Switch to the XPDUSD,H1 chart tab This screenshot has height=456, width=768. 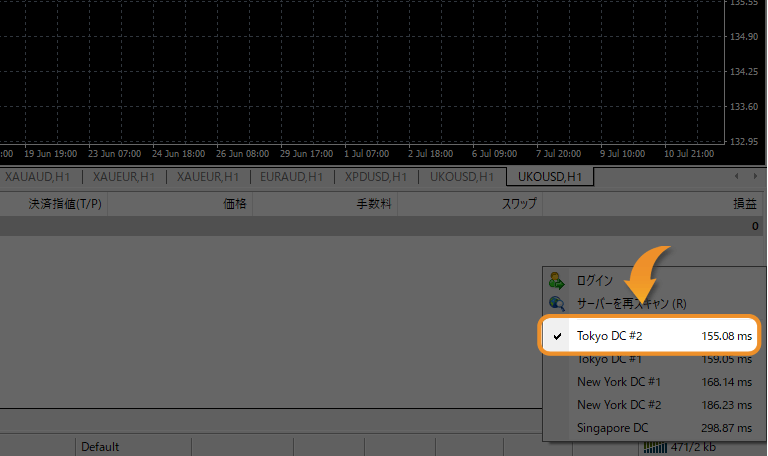376,177
